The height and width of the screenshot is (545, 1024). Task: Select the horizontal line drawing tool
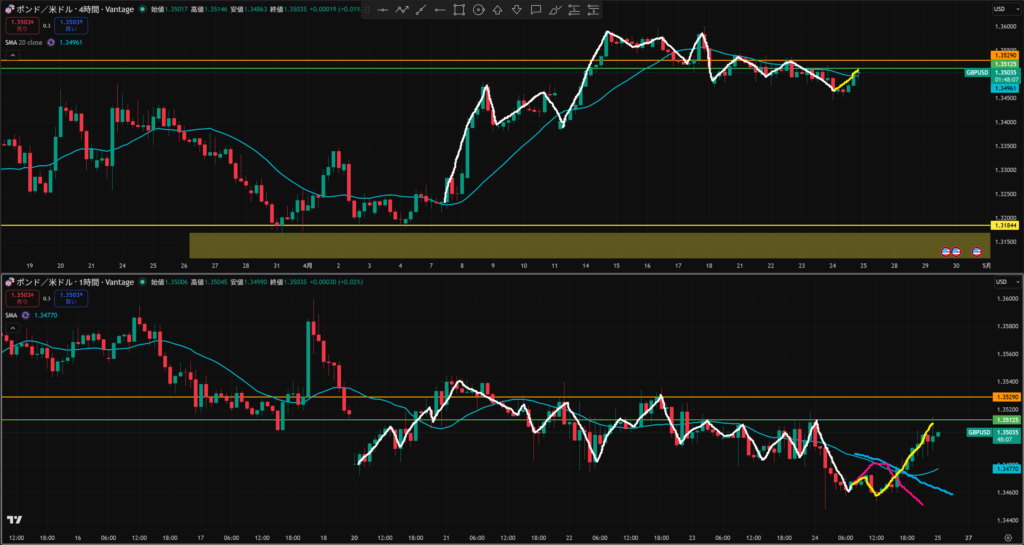point(383,10)
